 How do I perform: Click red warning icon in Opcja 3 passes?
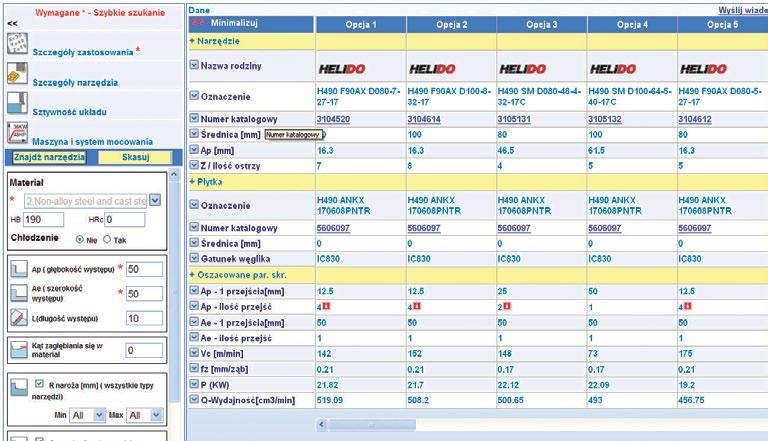(x=507, y=306)
